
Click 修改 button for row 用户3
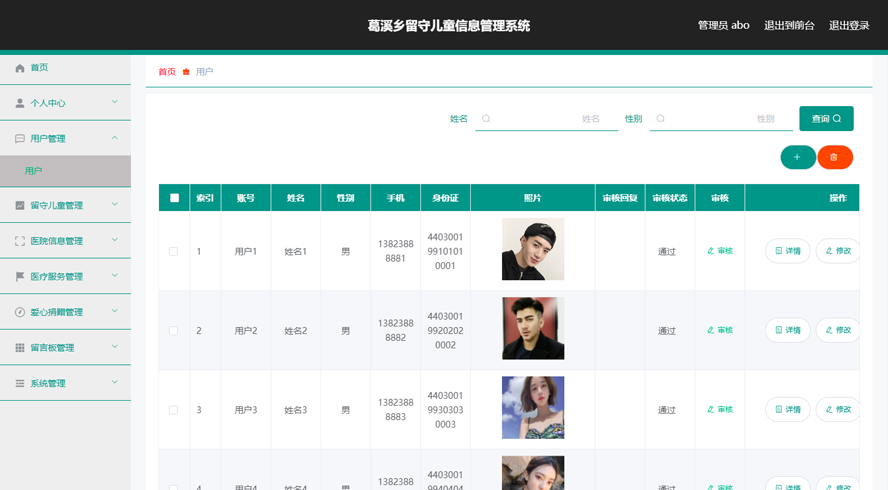[x=838, y=410]
